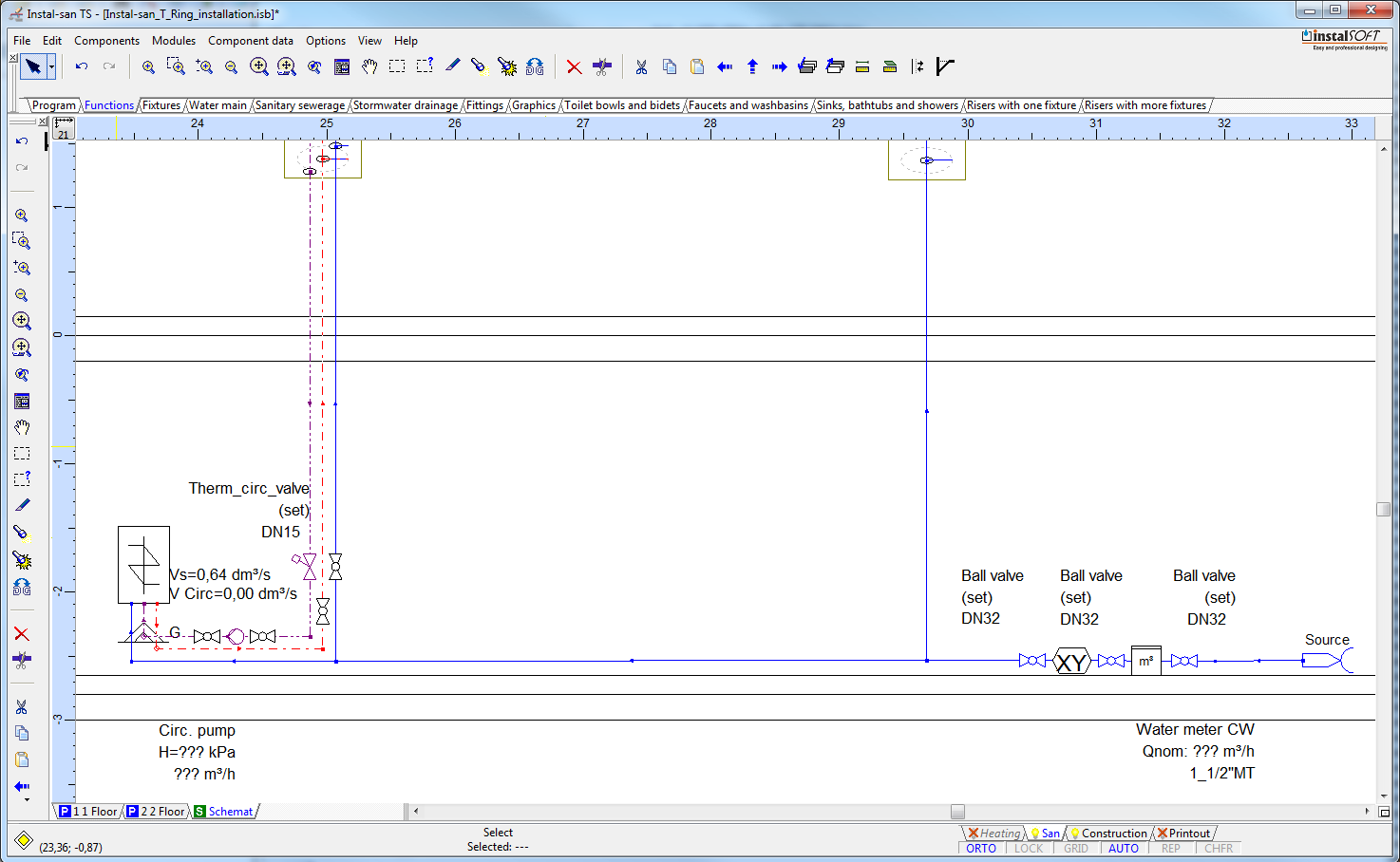The height and width of the screenshot is (862, 1400).
Task: Click the vertical scrollbar thumb
Action: [1384, 509]
